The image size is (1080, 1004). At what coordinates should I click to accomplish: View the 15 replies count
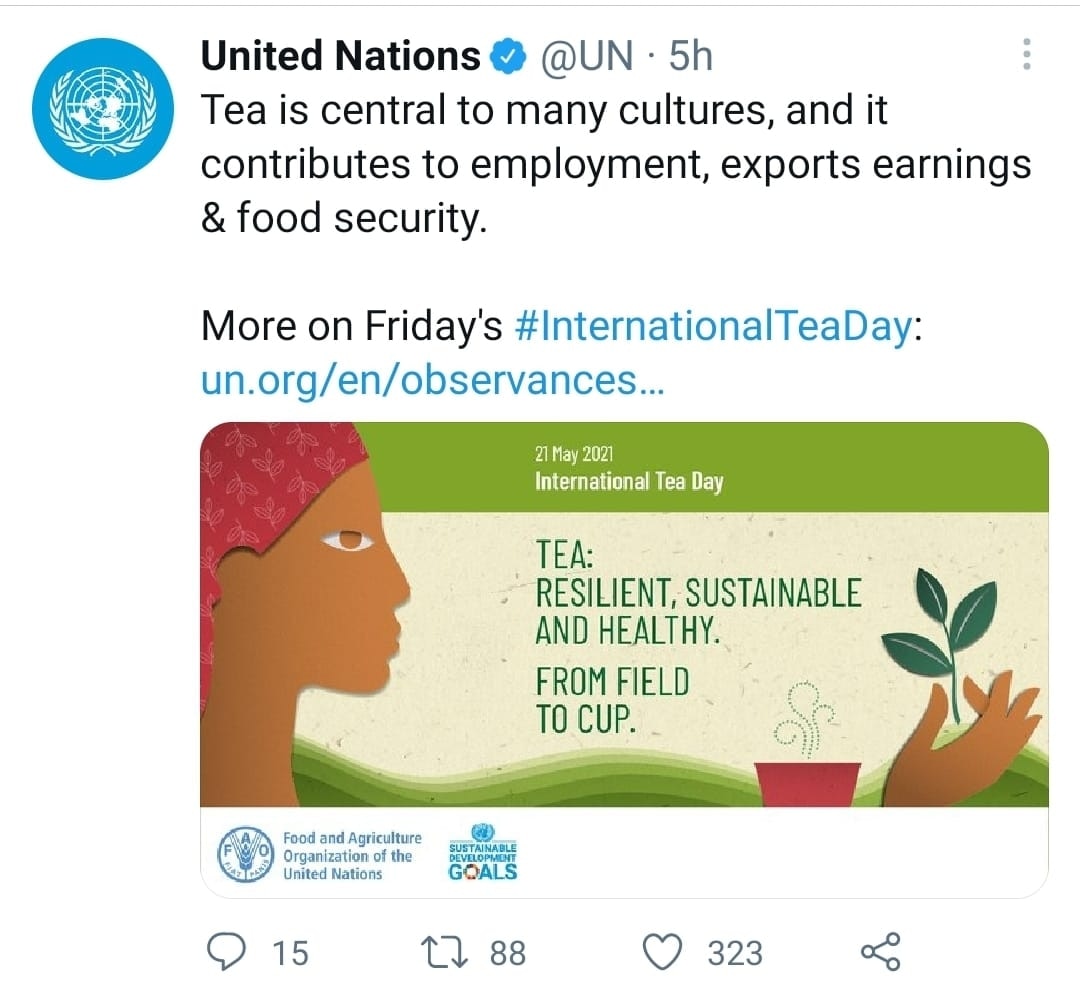pyautogui.click(x=291, y=953)
